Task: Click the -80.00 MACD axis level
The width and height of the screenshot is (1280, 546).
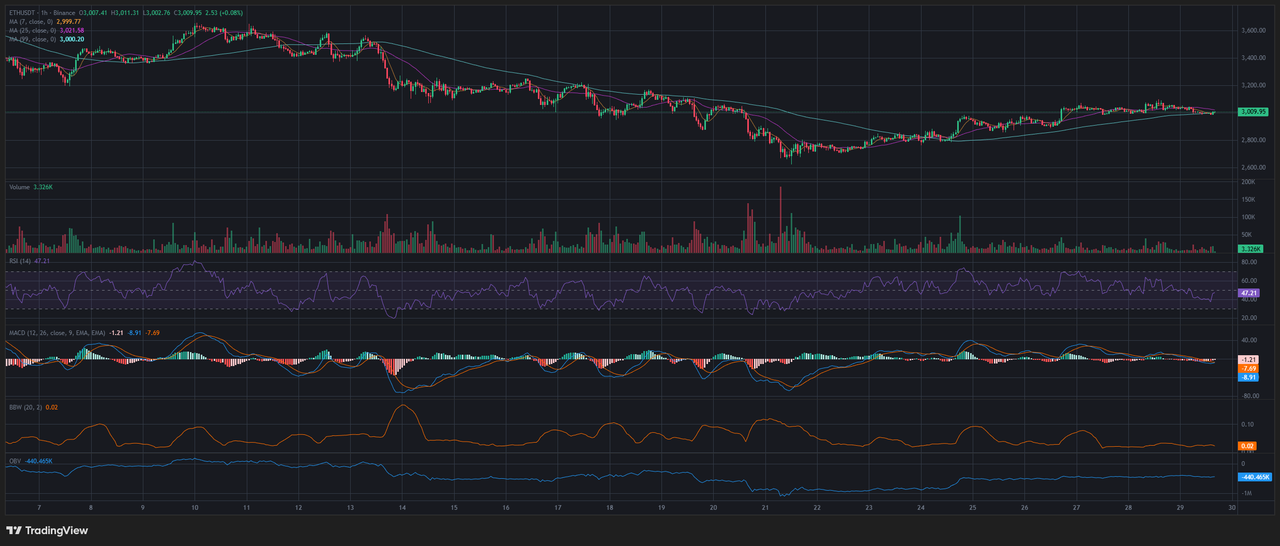Action: (x=1249, y=395)
